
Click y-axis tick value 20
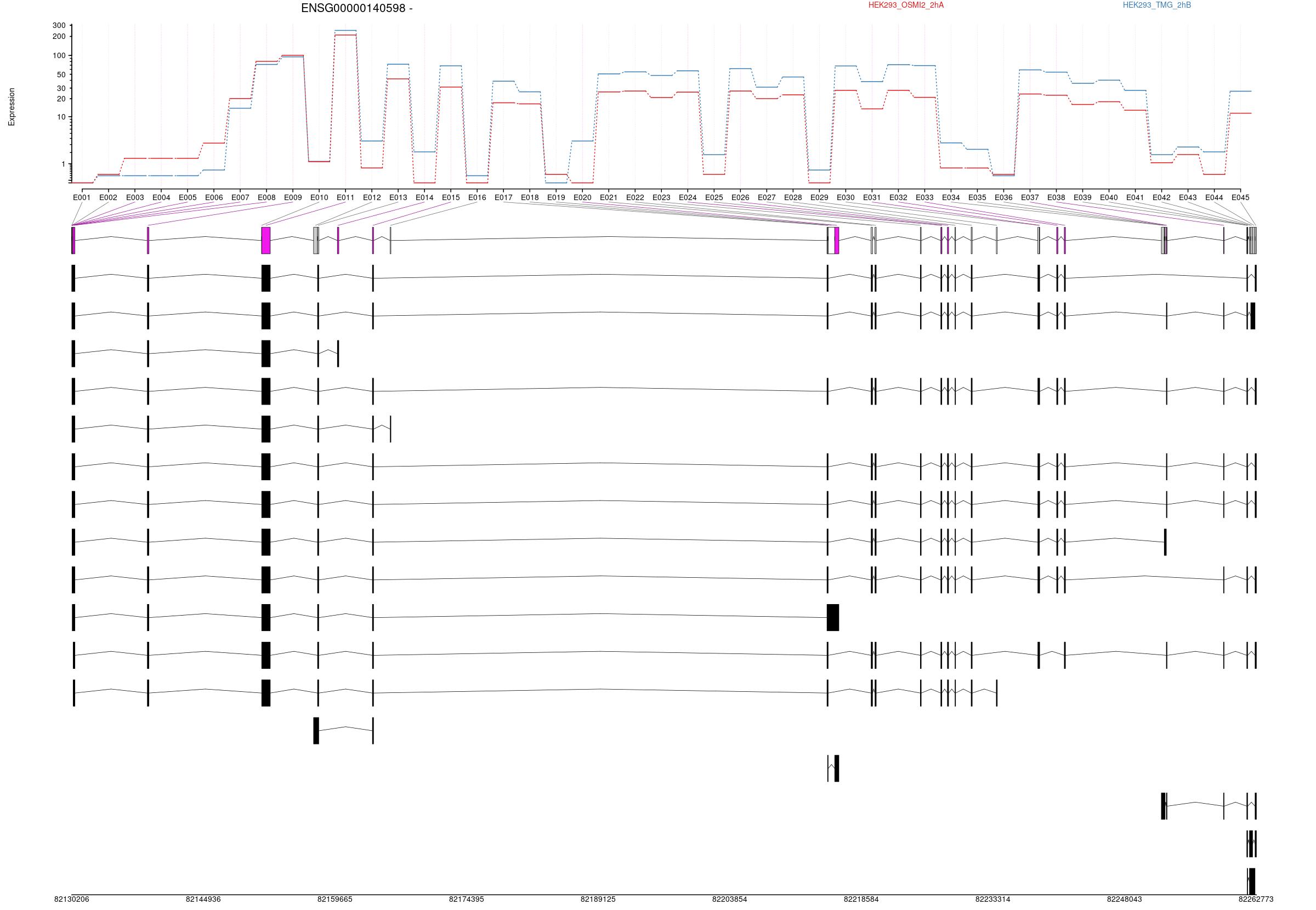[x=61, y=99]
